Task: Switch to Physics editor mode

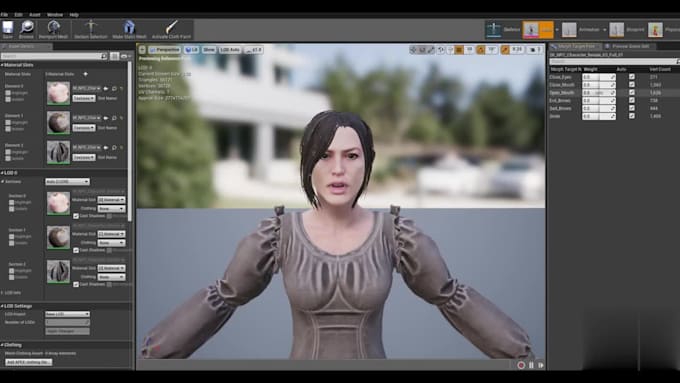Action: [x=664, y=29]
